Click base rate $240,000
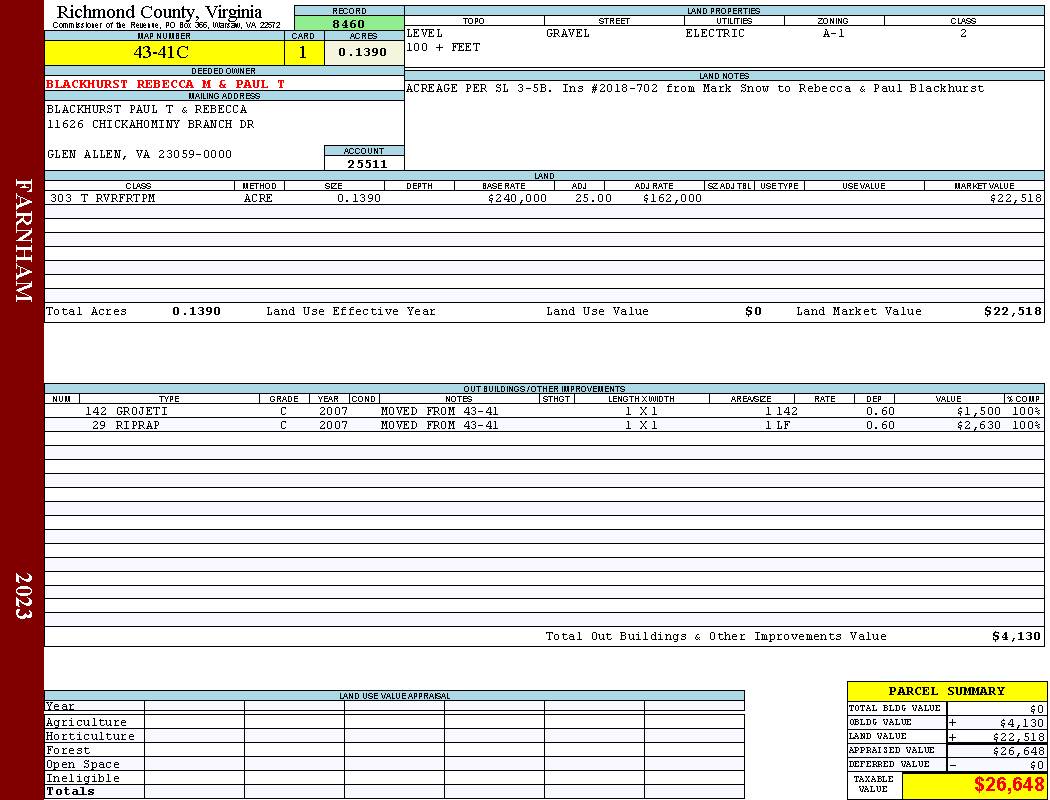This screenshot has width=1050, height=800. point(517,198)
